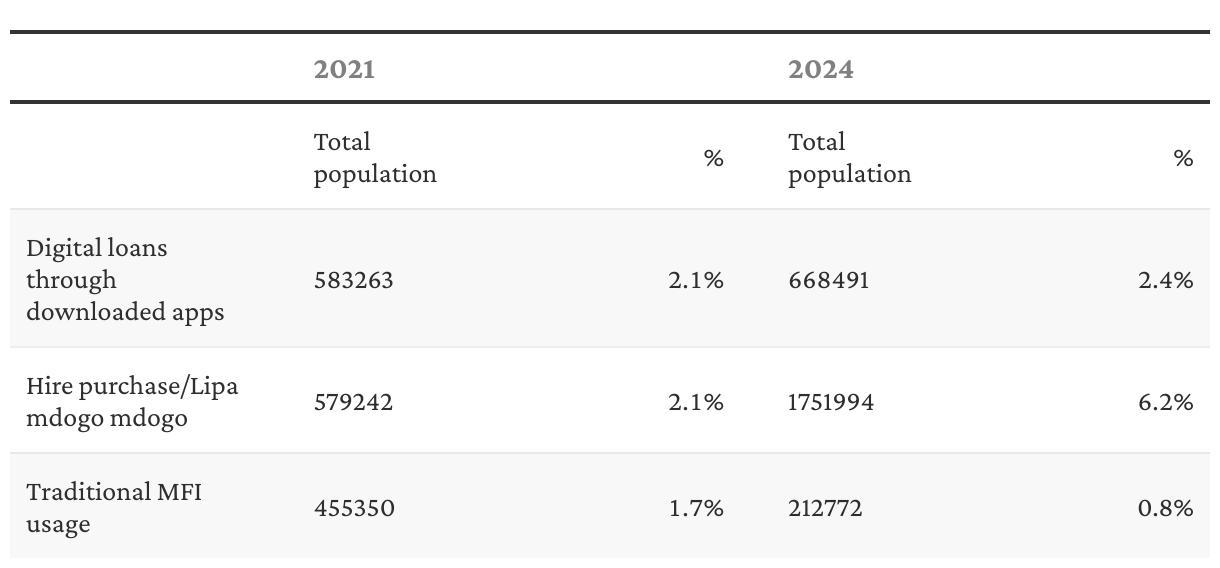This screenshot has width=1220, height=568.
Task: Select the 579242 population value
Action: click(353, 402)
